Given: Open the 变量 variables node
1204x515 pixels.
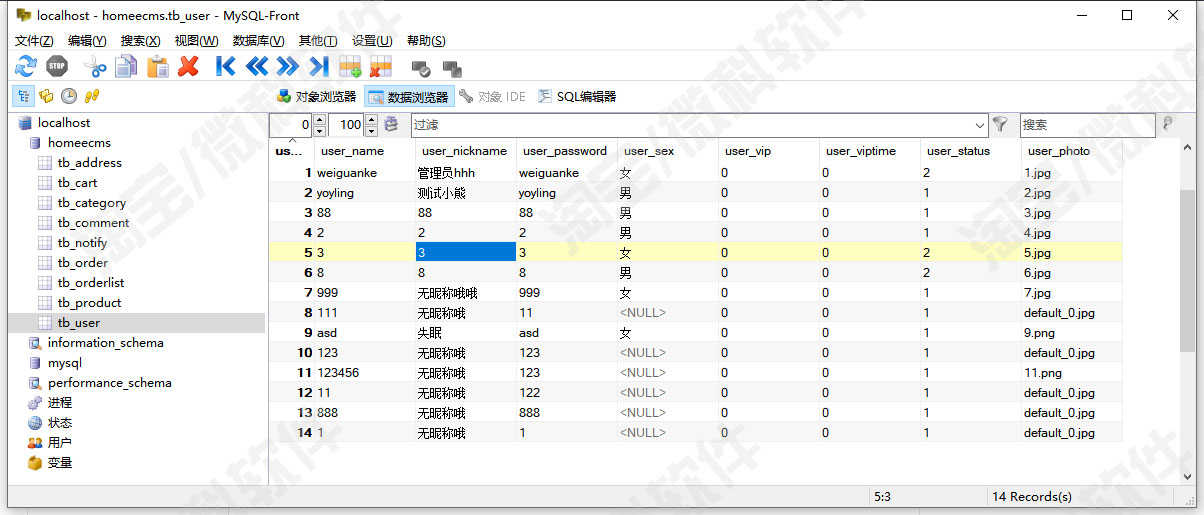Looking at the screenshot, I should click(59, 463).
